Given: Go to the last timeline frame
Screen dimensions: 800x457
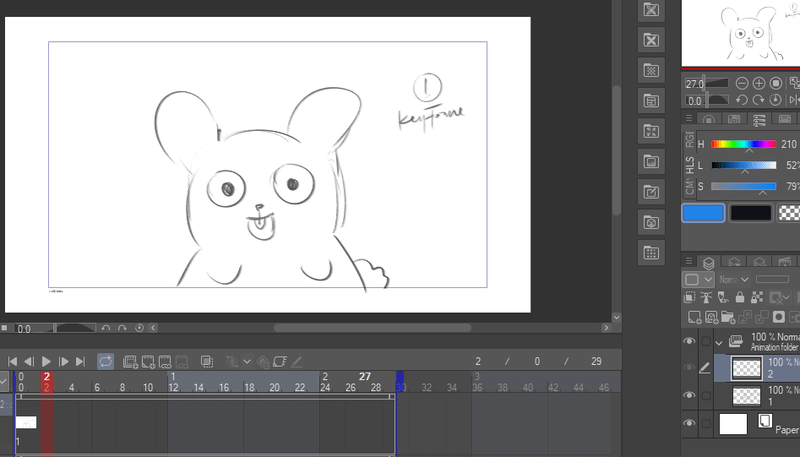Looking at the screenshot, I should 80,361.
